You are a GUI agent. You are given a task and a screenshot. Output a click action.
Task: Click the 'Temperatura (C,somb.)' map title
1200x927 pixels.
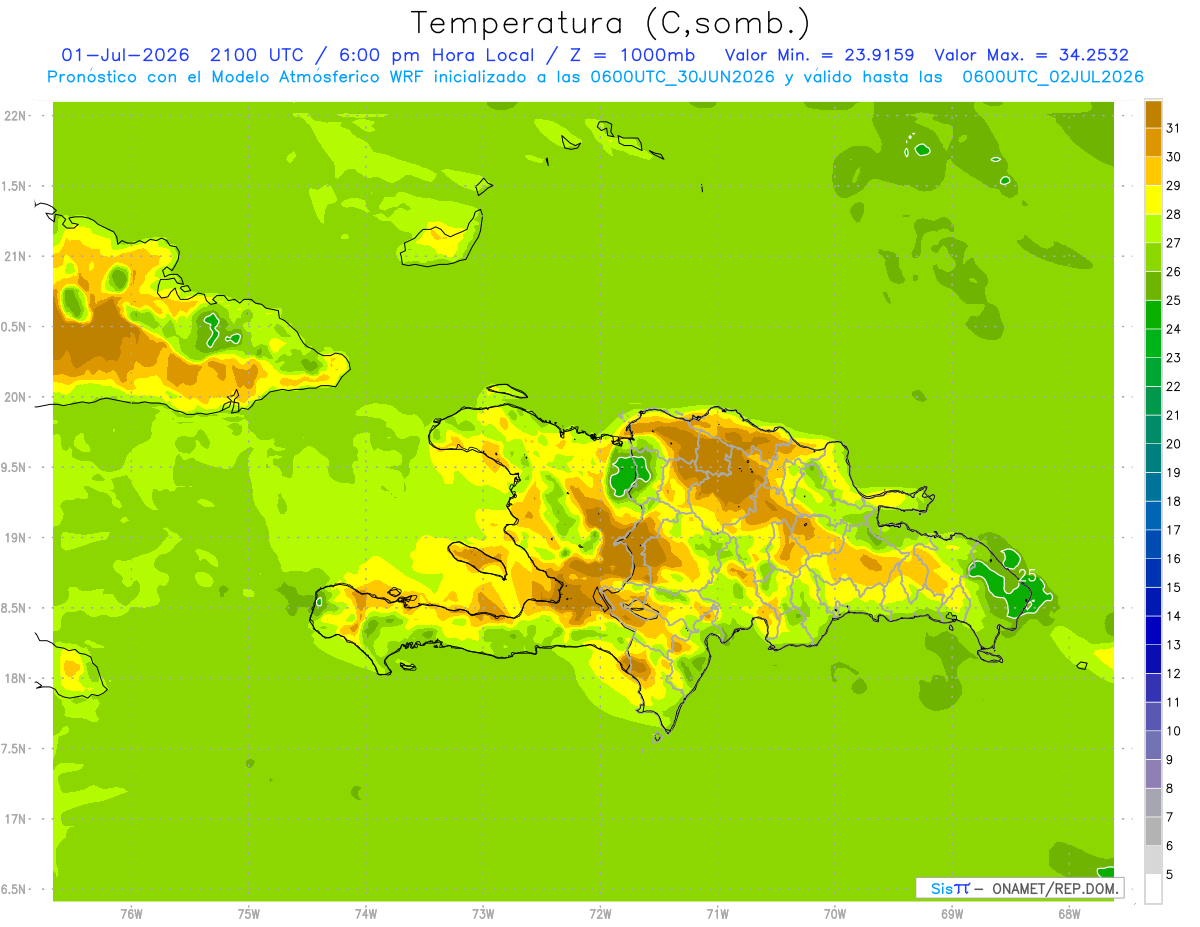610,23
